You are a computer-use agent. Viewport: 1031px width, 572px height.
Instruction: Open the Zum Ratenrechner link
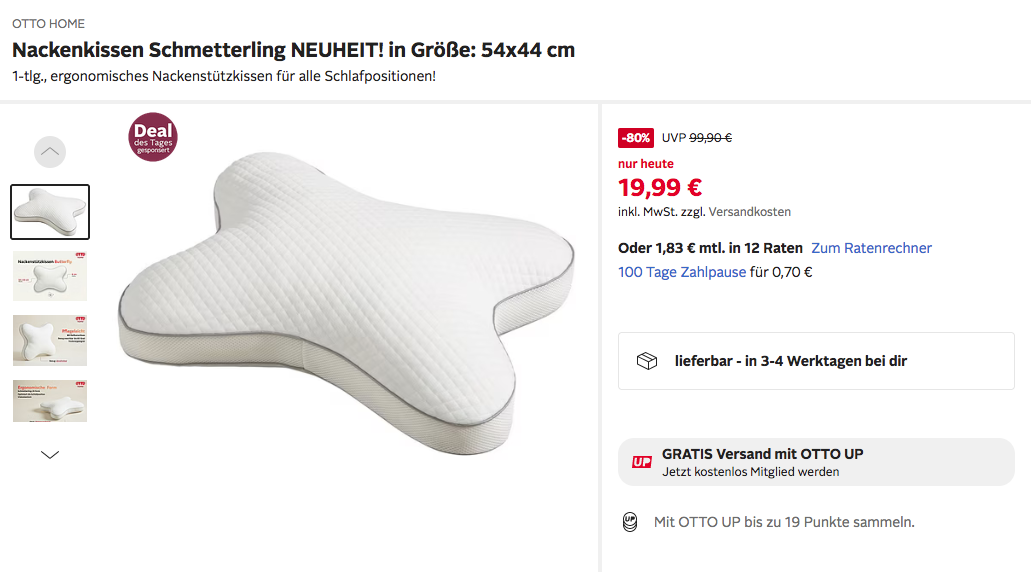click(871, 248)
